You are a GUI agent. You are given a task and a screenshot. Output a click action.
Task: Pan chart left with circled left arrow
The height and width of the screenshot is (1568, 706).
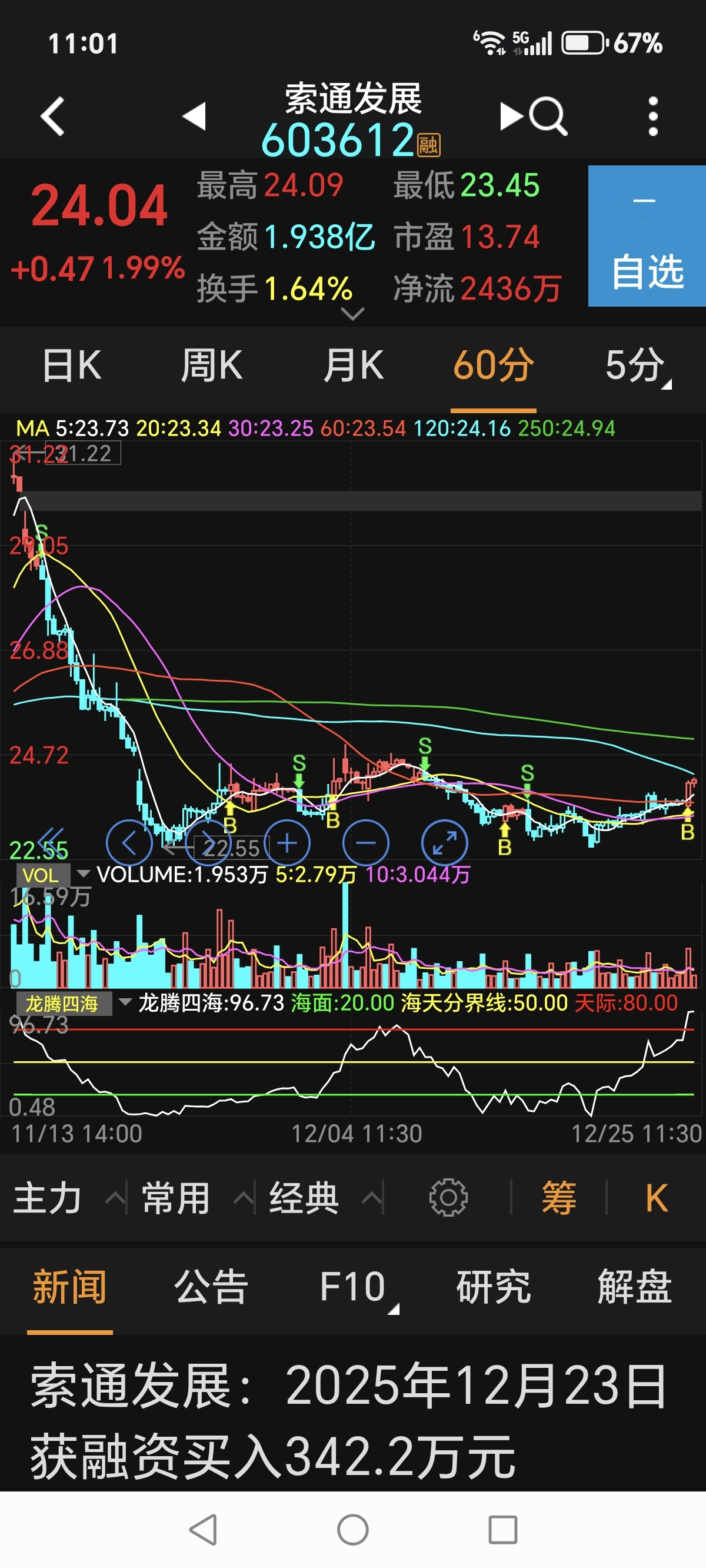tap(129, 843)
